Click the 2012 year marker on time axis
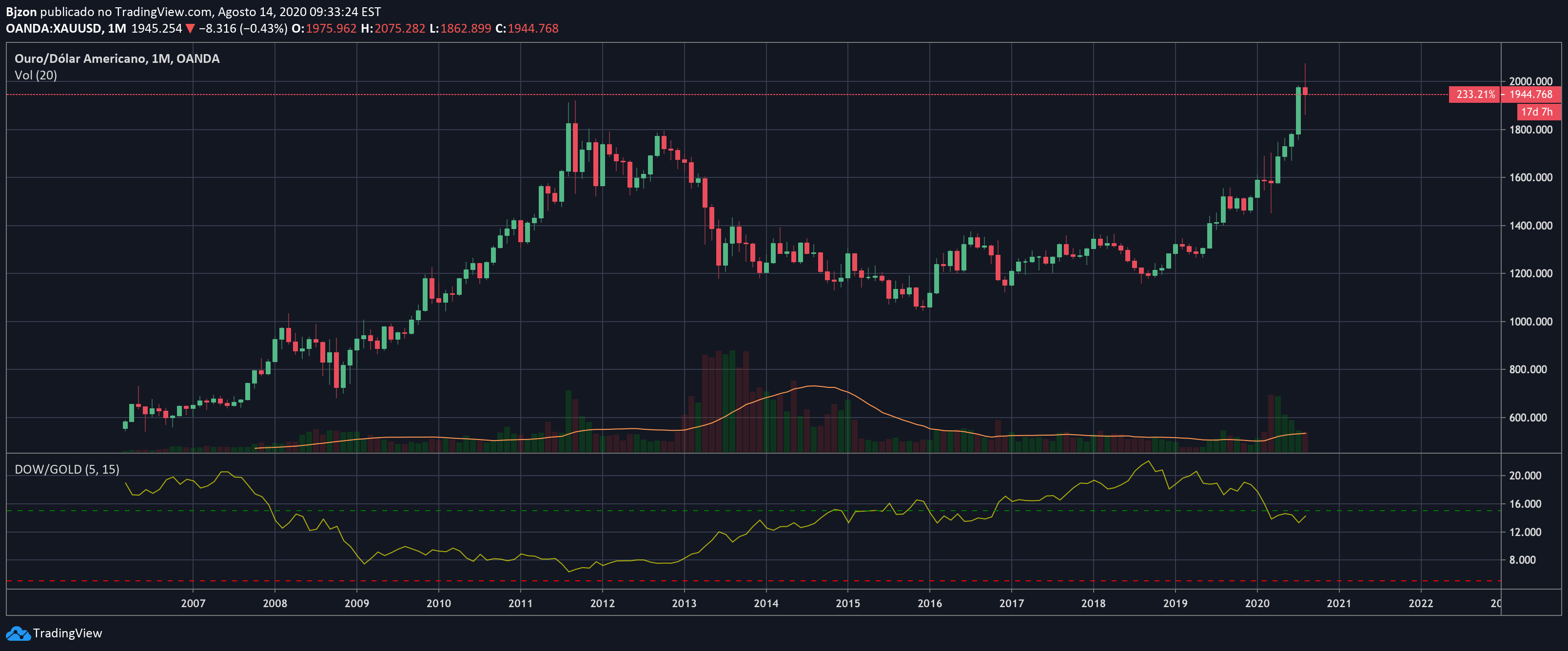Image resolution: width=1568 pixels, height=651 pixels. coord(602,603)
